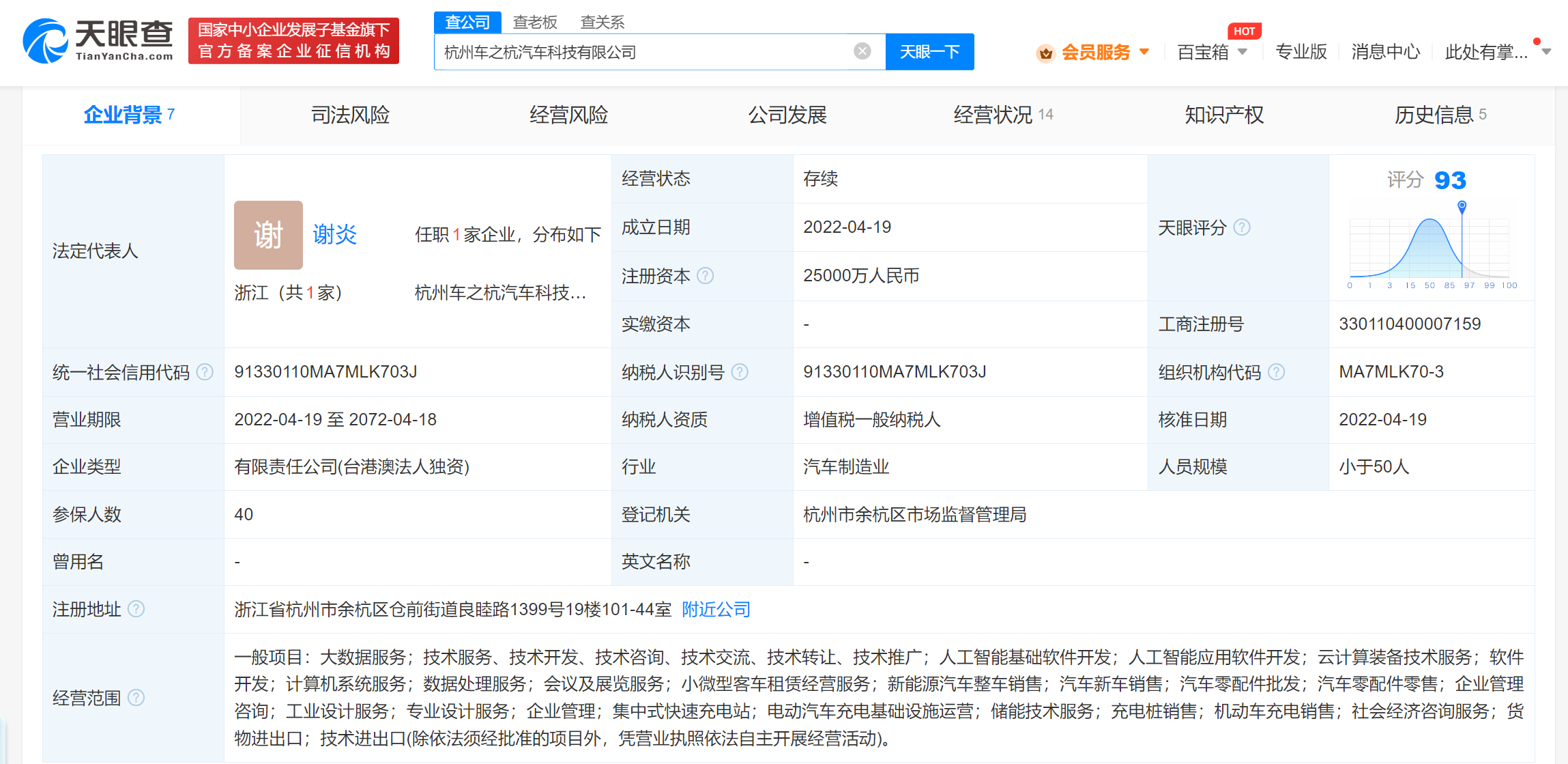1568x764 pixels.
Task: Expand the user account dropdown arrow
Action: point(1546,52)
